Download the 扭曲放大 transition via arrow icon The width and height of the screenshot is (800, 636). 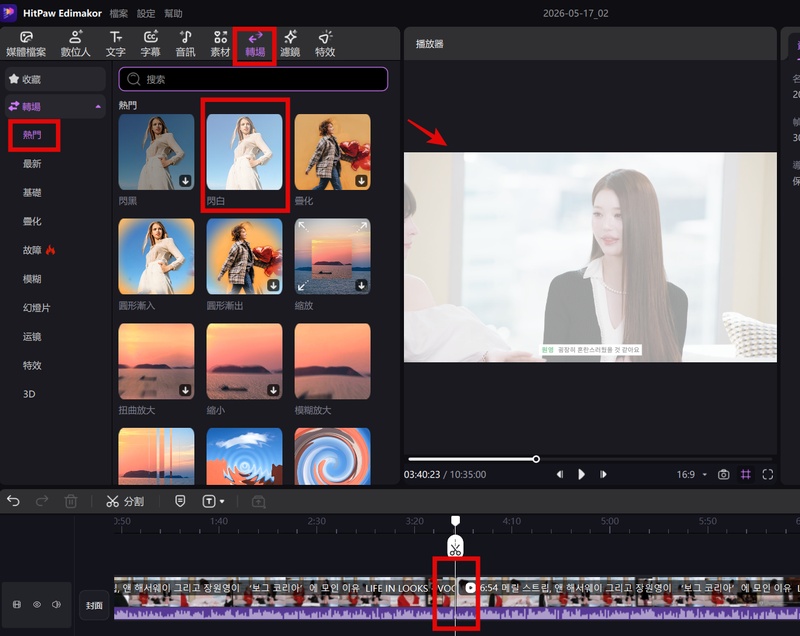tap(185, 390)
